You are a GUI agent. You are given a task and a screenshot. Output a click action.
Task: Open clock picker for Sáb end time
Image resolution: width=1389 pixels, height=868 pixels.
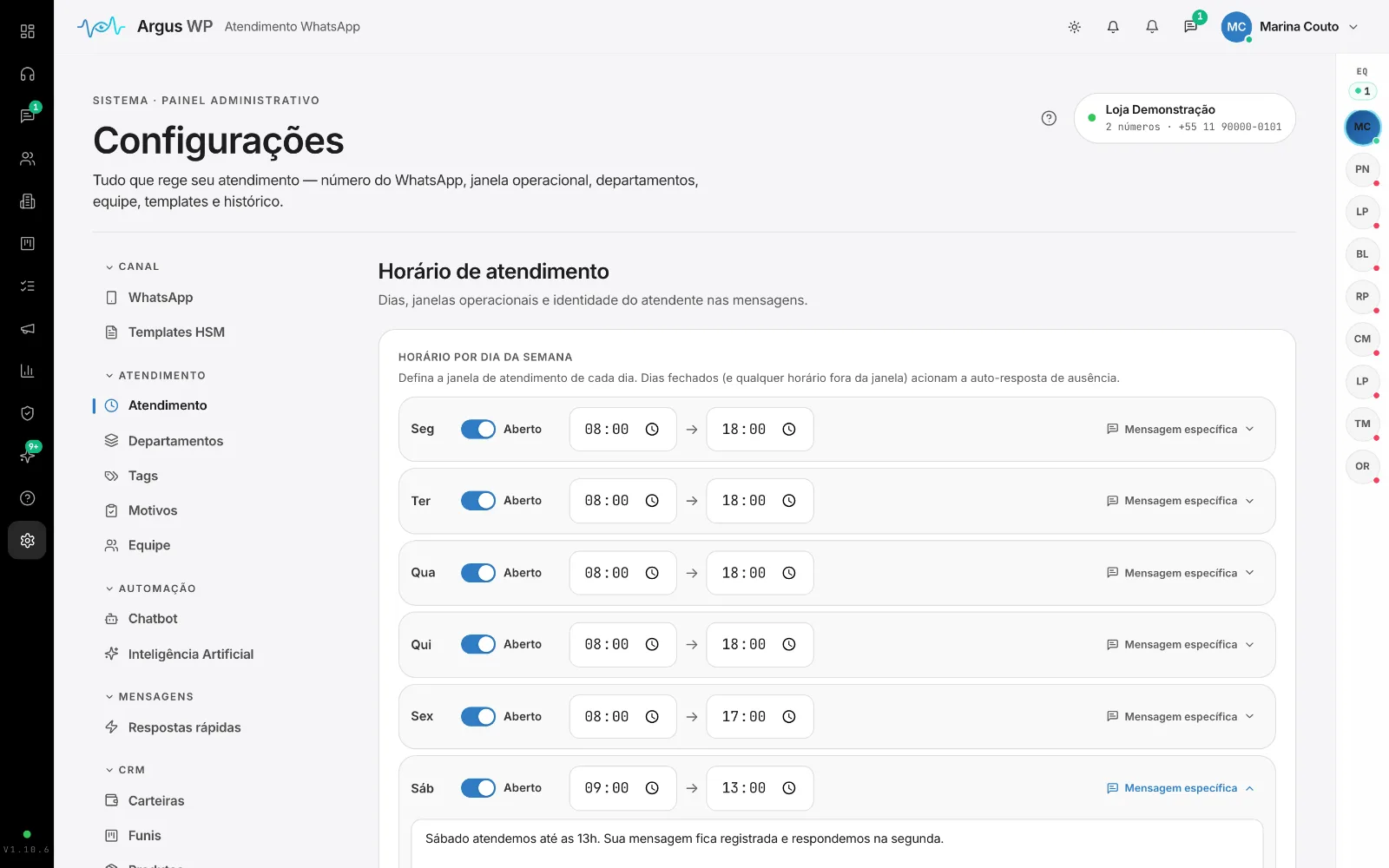point(789,788)
